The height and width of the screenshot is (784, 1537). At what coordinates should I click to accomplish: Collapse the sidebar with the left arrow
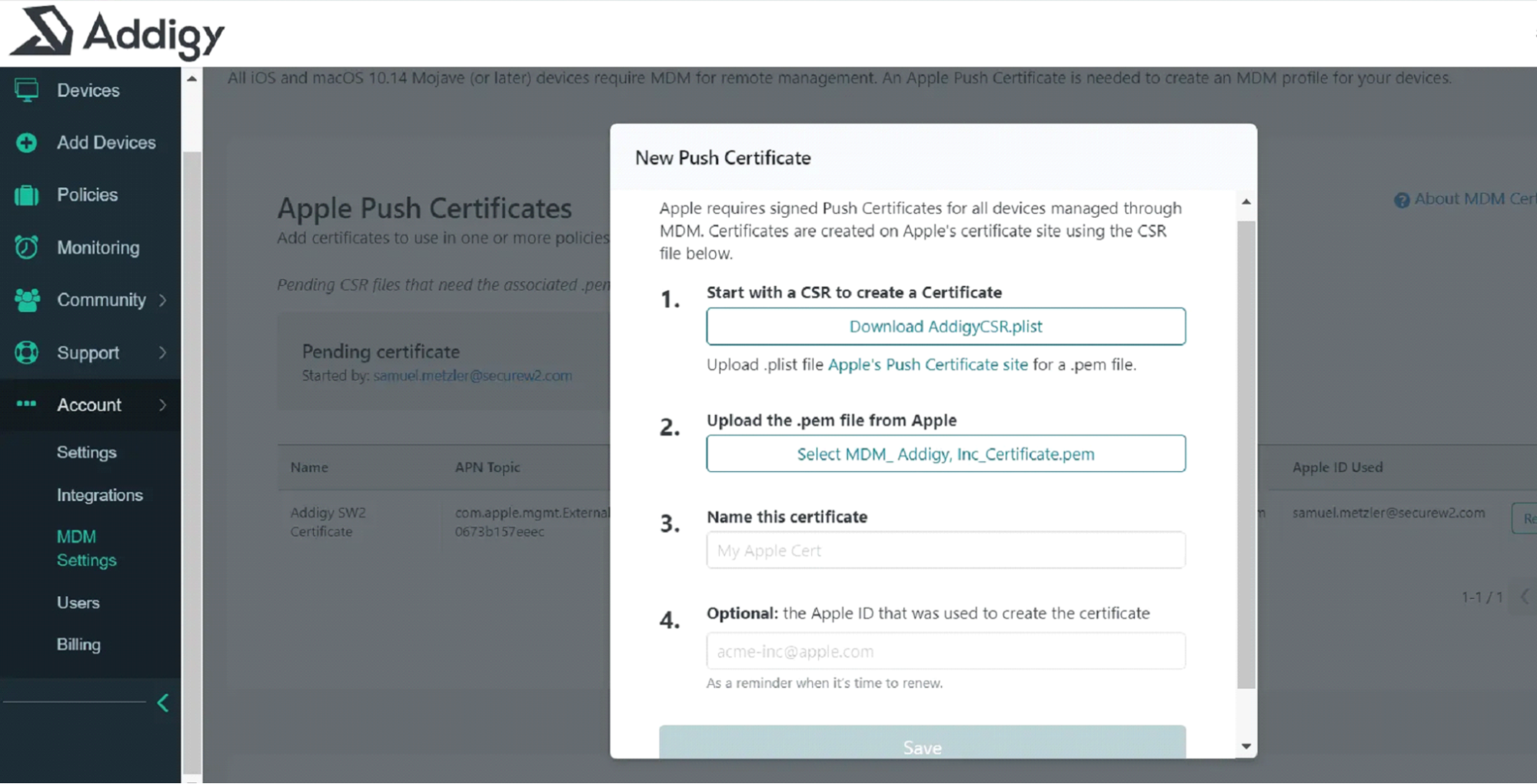(163, 703)
